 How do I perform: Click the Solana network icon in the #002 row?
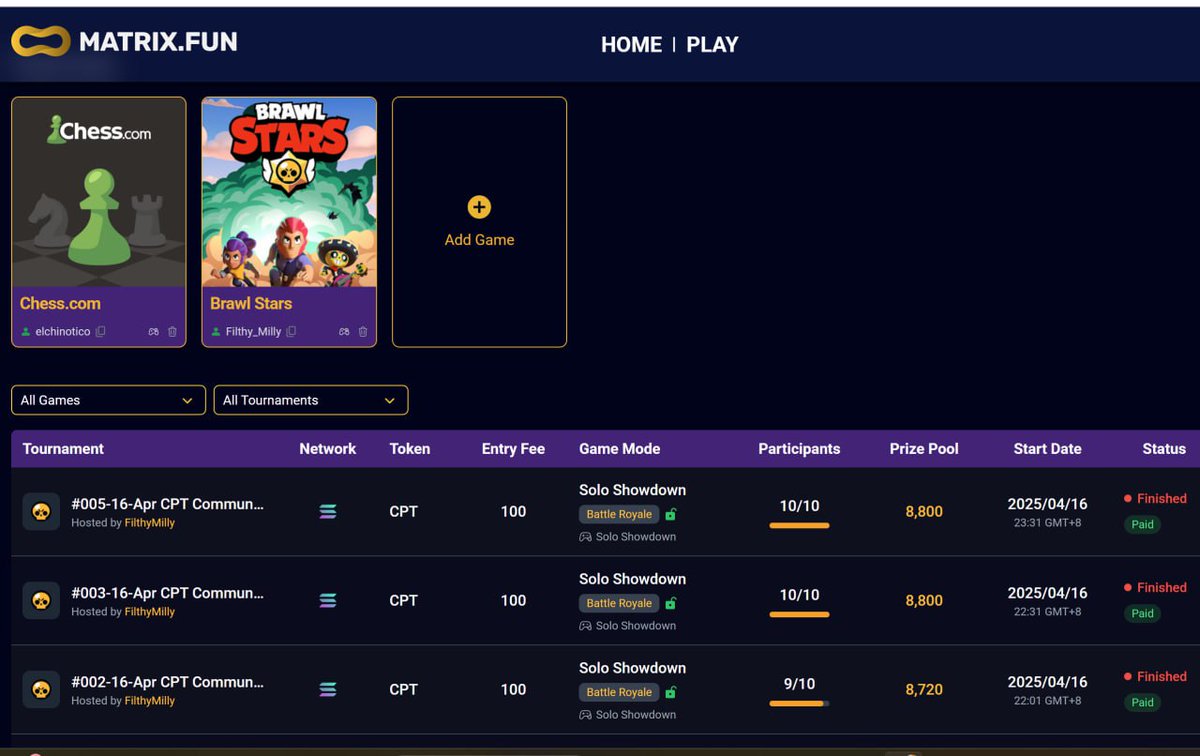328,690
